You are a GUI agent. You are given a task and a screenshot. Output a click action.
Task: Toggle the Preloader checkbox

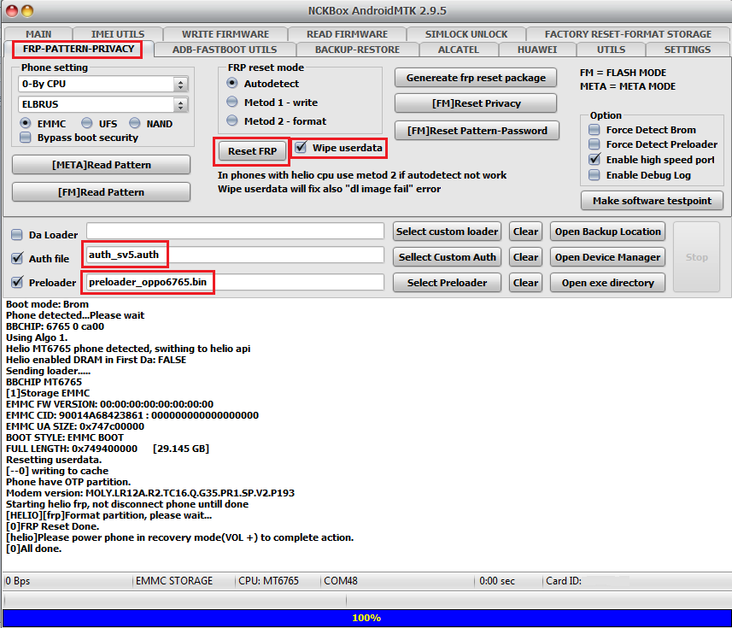pos(17,282)
